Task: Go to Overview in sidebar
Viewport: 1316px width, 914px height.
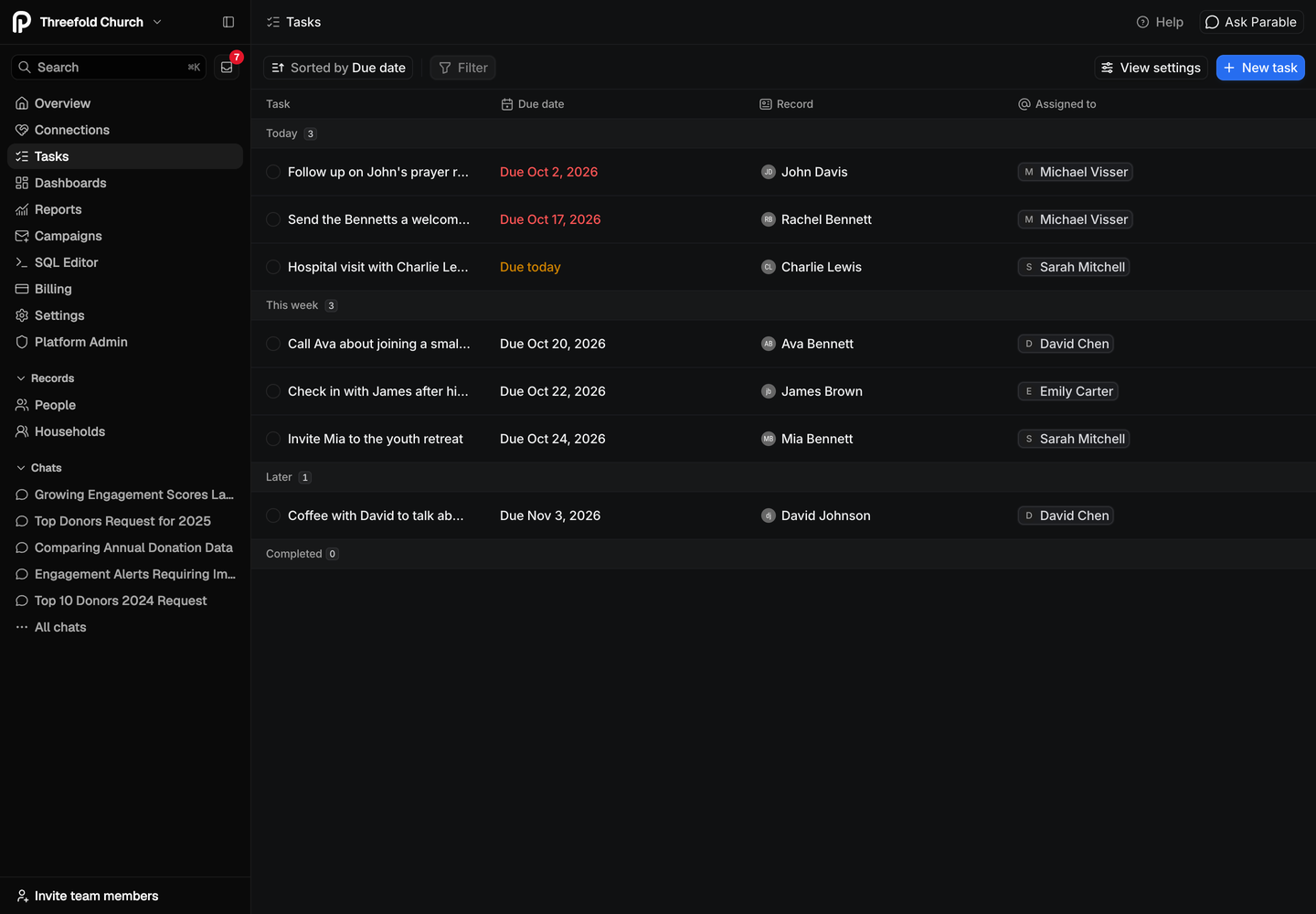Action: click(x=125, y=103)
